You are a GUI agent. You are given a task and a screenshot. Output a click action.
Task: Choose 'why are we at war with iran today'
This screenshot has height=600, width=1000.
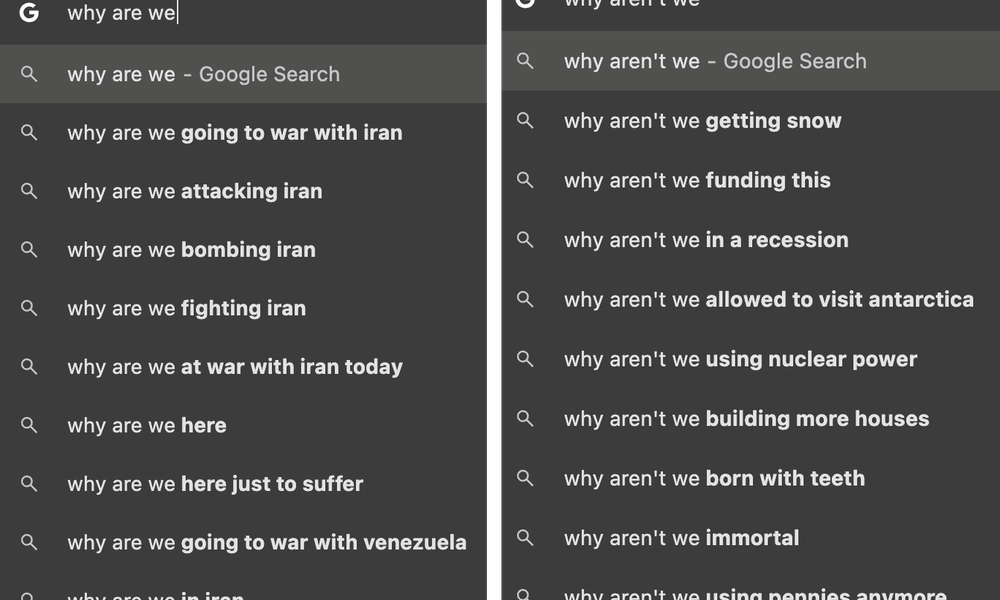click(x=235, y=367)
